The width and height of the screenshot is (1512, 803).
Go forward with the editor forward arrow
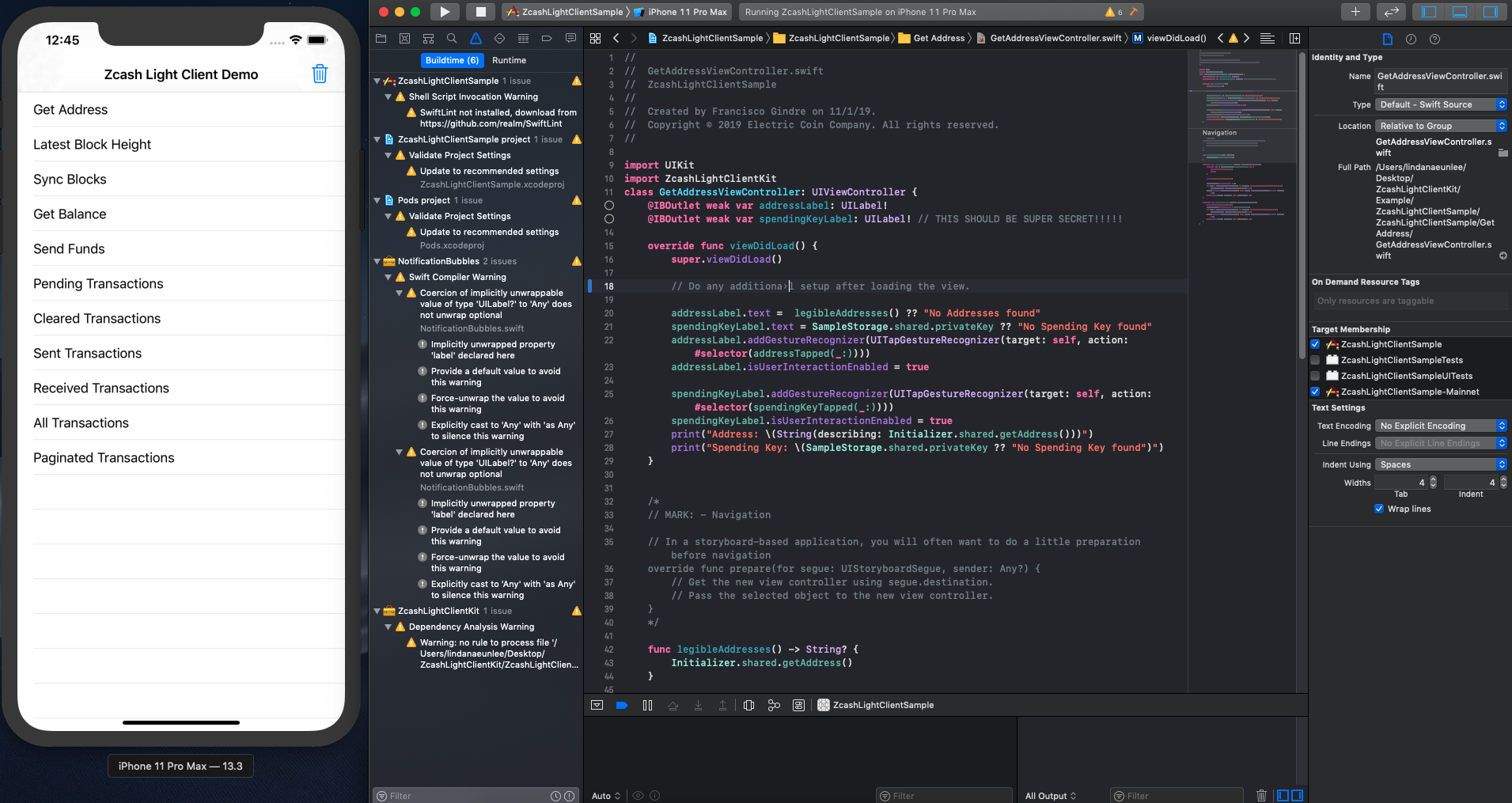click(634, 38)
